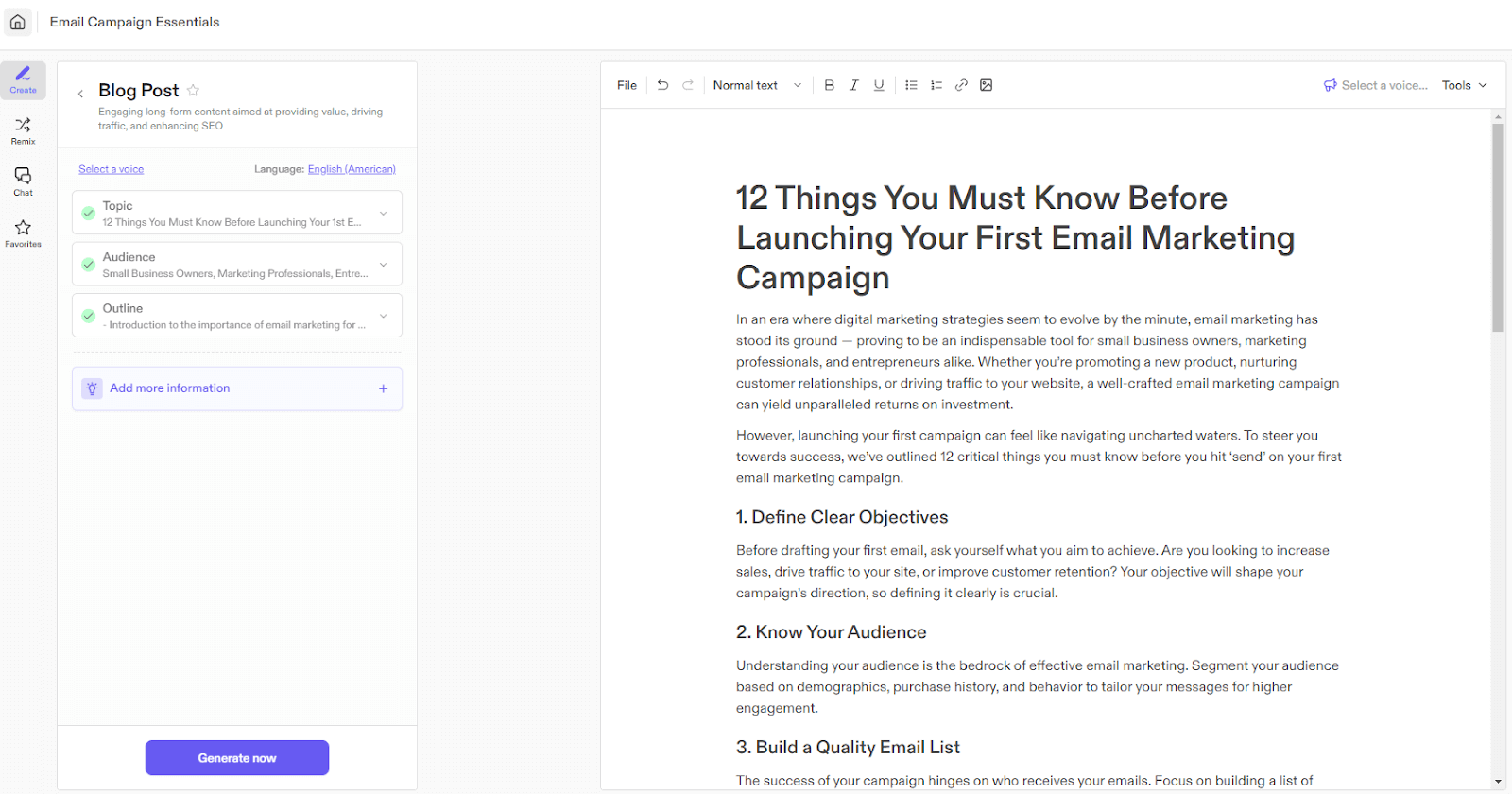
Task: Open the Remix sidebar tool
Action: click(23, 130)
